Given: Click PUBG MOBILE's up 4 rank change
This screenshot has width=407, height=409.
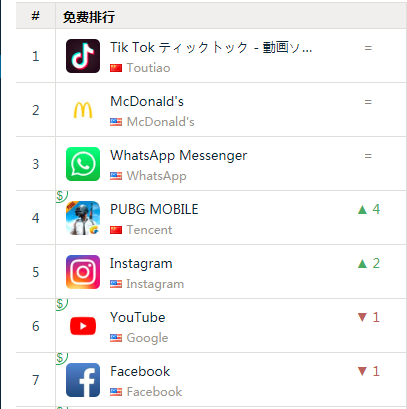Looking at the screenshot, I should 369,209.
